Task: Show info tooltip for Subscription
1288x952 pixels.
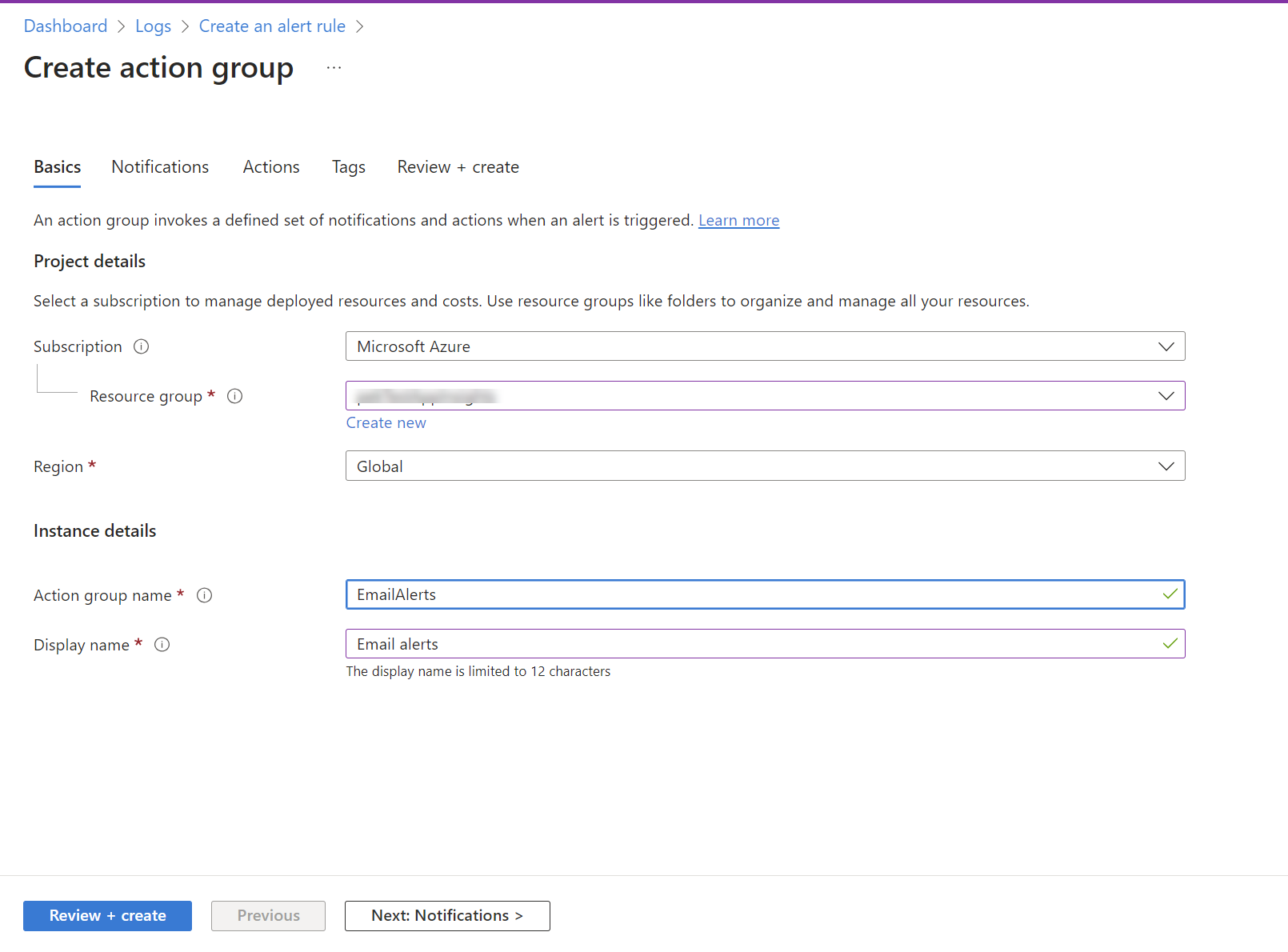Action: coord(142,346)
